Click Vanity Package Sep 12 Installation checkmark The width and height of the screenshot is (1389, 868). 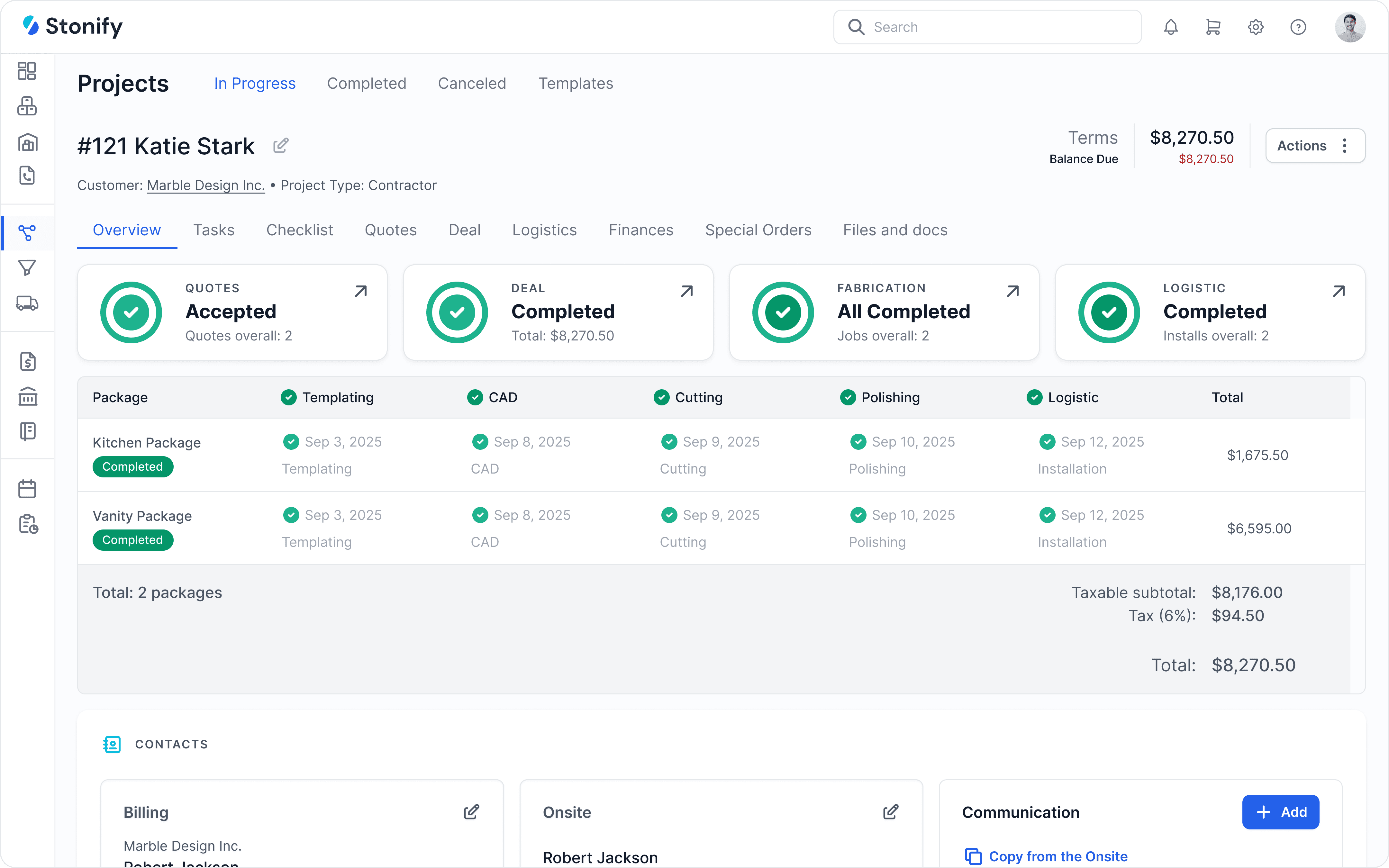[1047, 515]
